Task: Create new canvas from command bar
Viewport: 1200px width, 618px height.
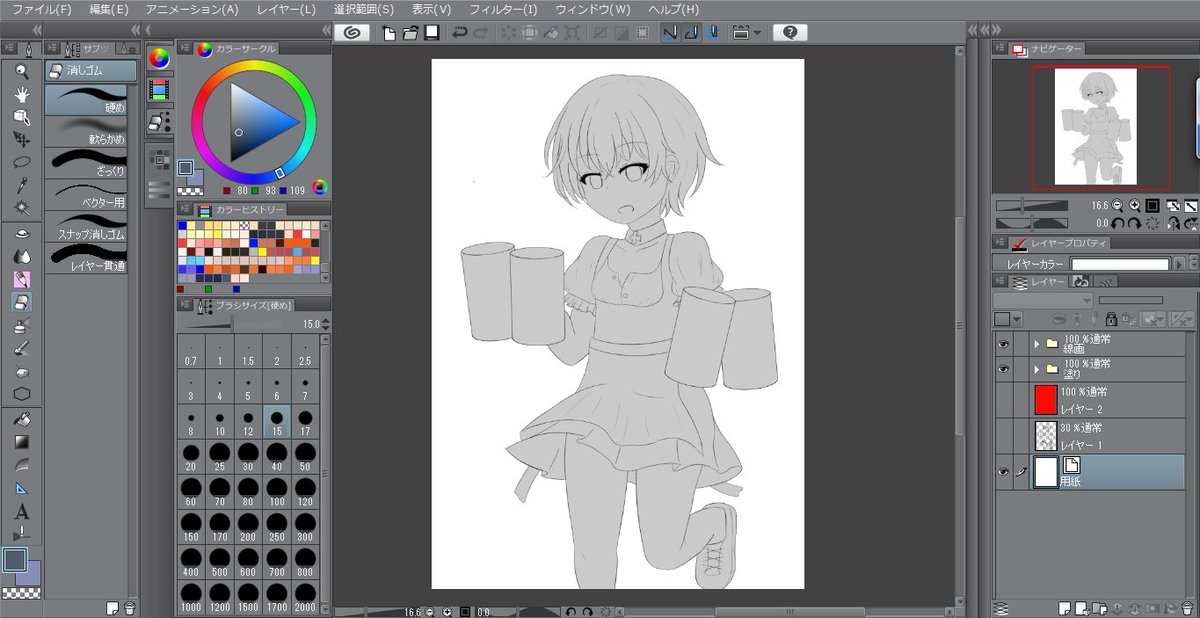Action: (390, 32)
